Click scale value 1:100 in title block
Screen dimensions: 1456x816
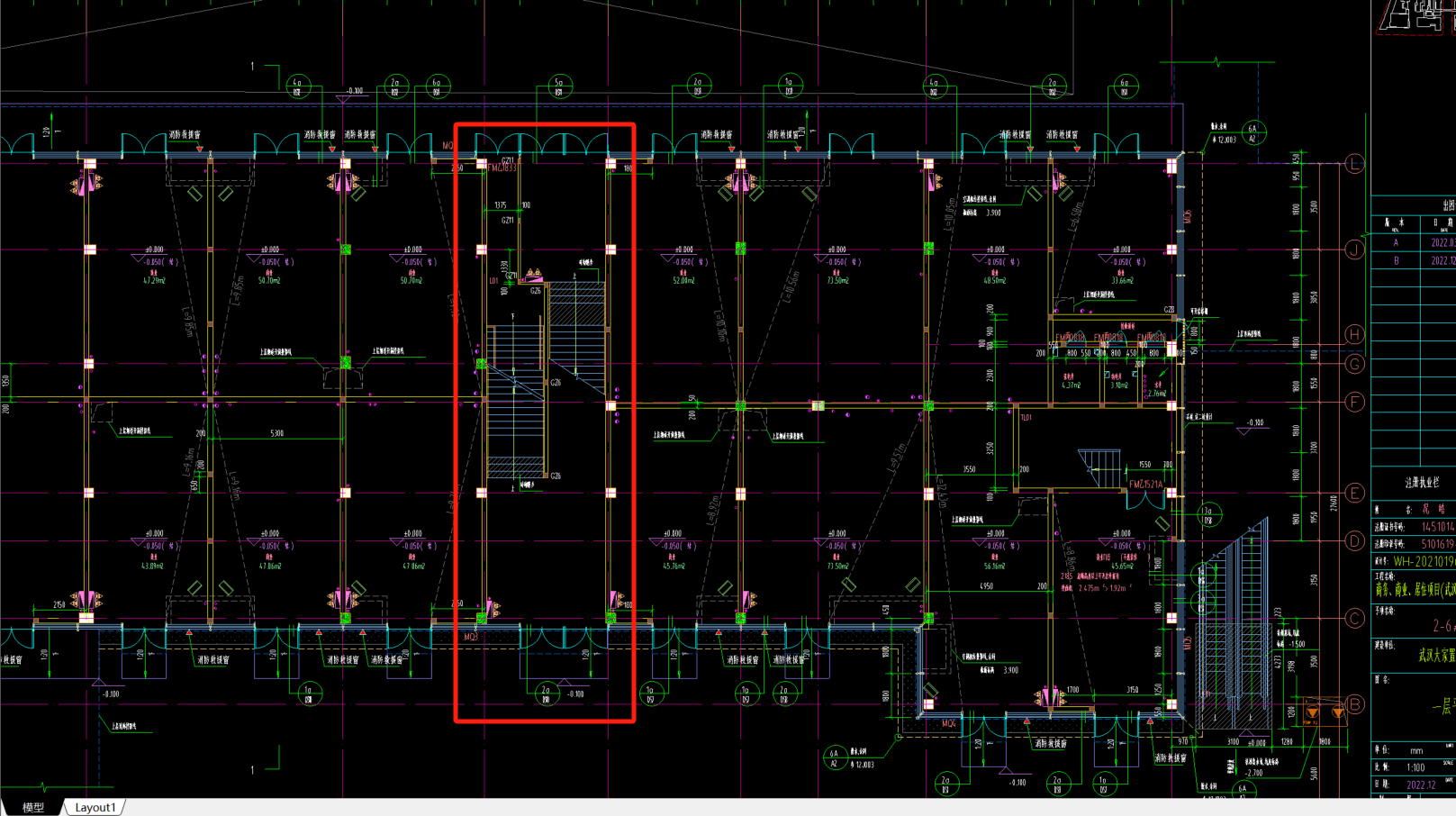coord(1415,767)
